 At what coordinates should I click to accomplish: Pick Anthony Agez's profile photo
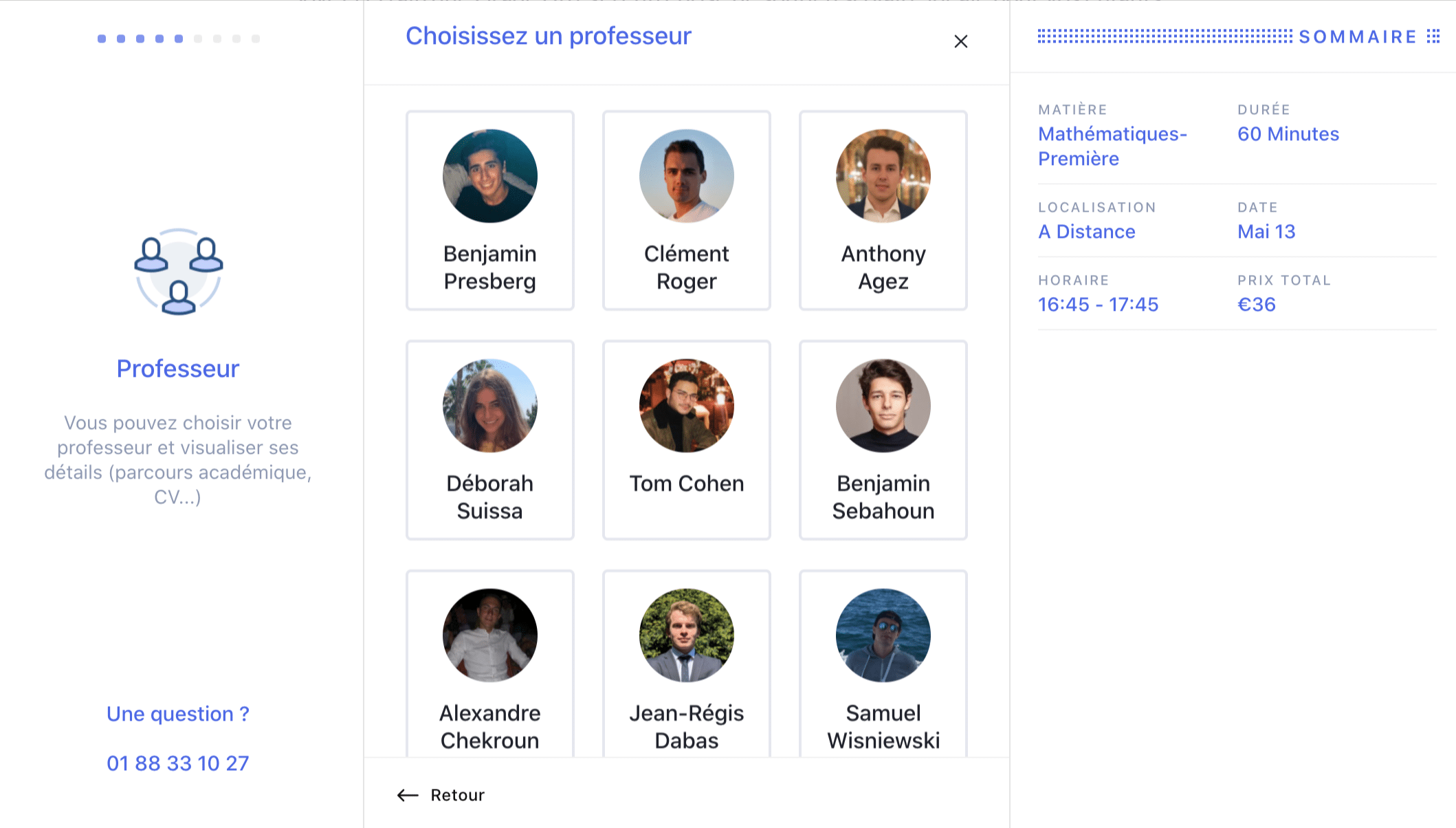[883, 176]
